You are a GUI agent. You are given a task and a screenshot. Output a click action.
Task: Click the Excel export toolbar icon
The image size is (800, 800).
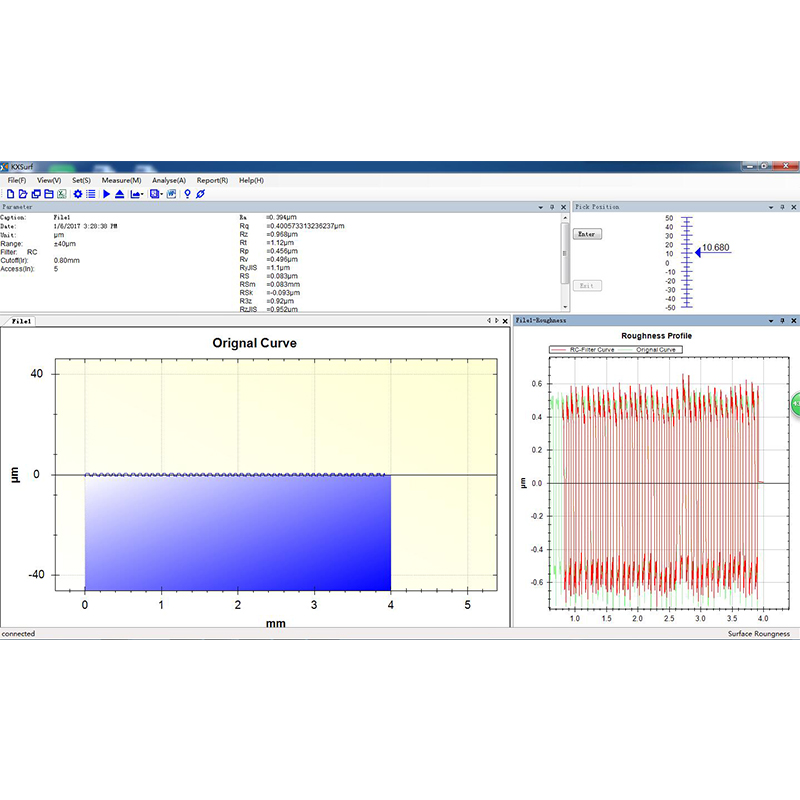point(60,193)
